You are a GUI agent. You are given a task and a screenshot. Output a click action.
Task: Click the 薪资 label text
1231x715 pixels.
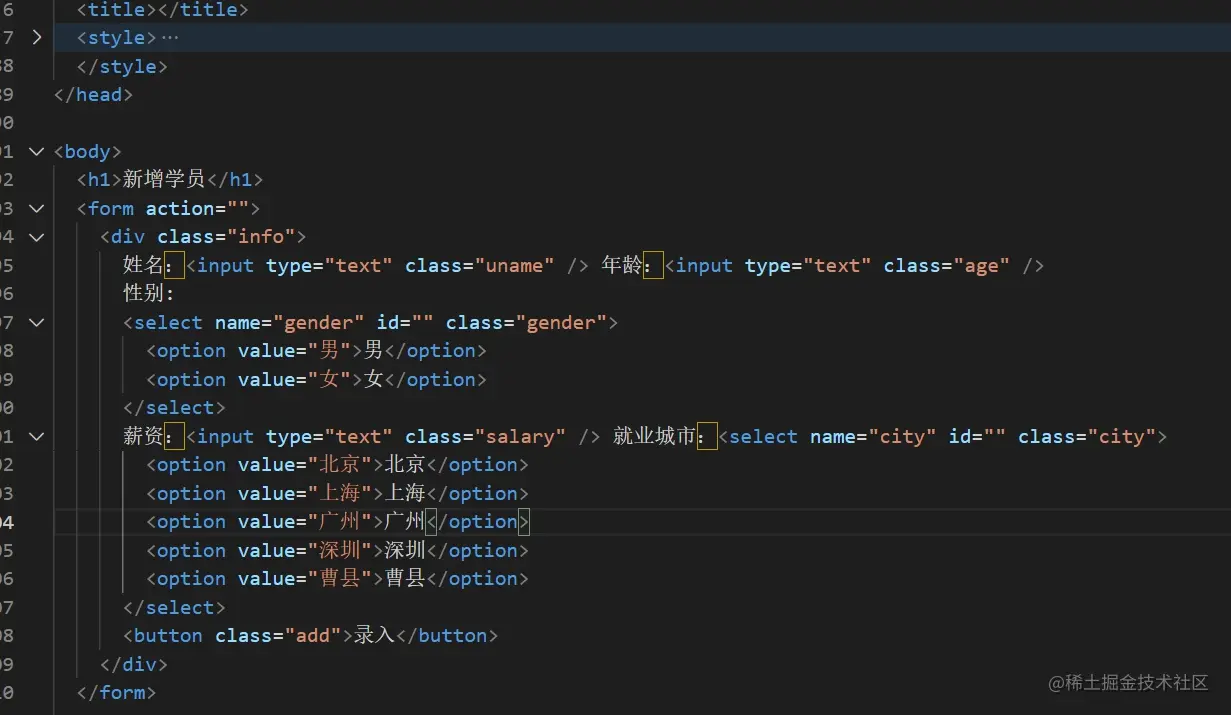coord(143,437)
